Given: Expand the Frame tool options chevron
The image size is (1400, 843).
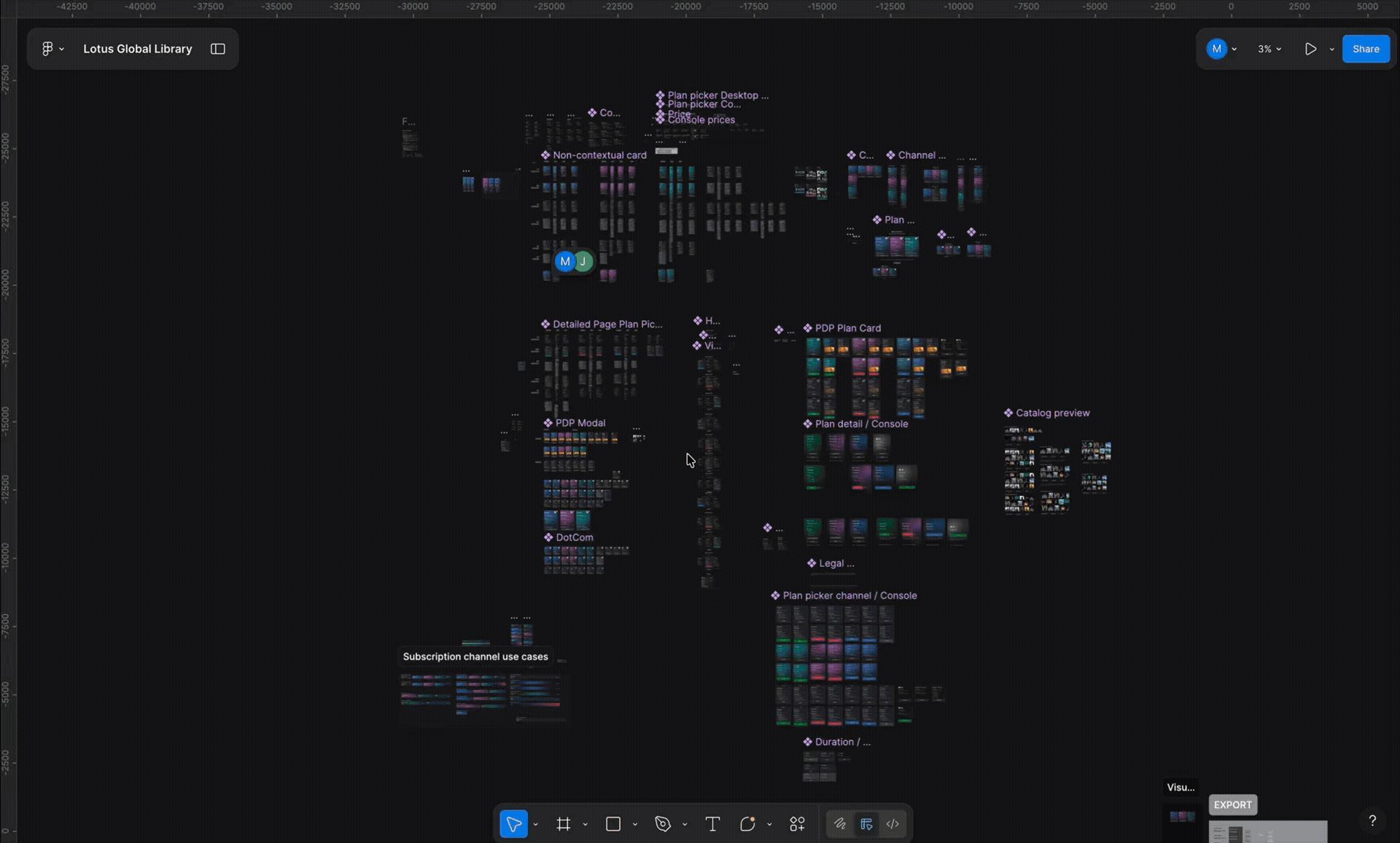Looking at the screenshot, I should [x=586, y=825].
